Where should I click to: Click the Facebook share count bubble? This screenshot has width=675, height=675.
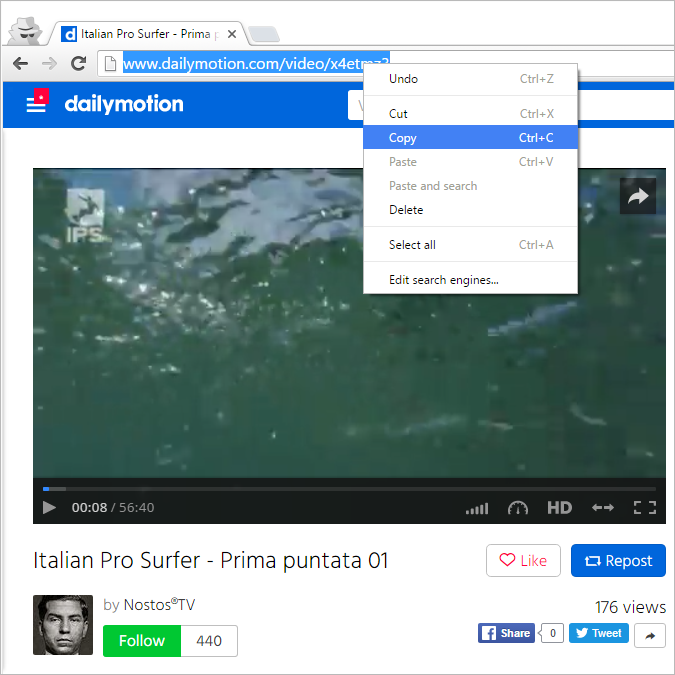(551, 633)
